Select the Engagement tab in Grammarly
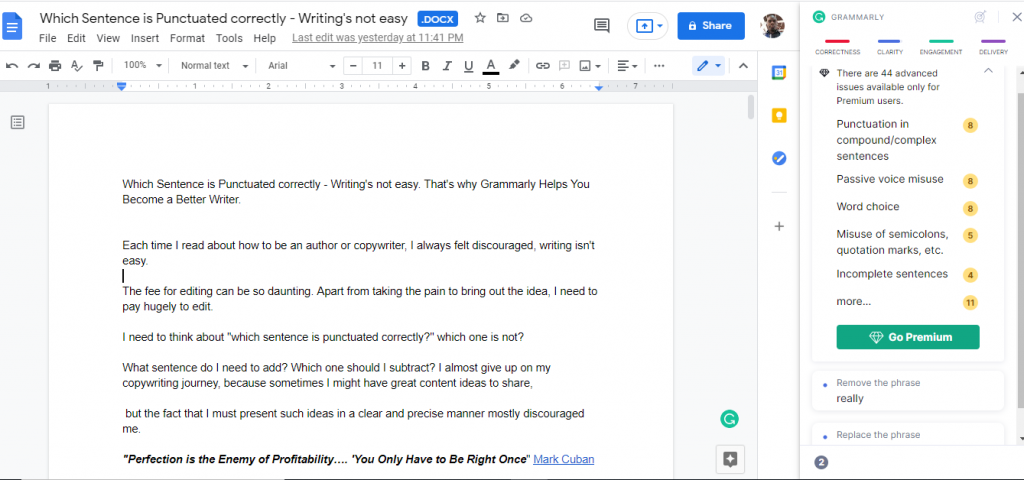 941,47
